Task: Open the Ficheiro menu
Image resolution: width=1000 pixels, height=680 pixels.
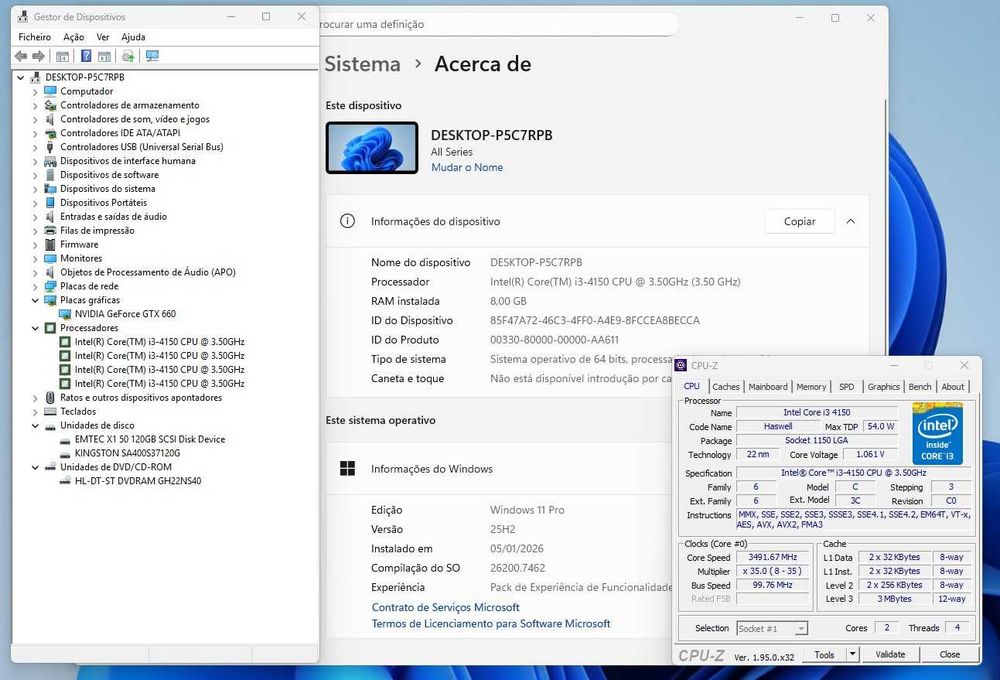Action: click(34, 37)
